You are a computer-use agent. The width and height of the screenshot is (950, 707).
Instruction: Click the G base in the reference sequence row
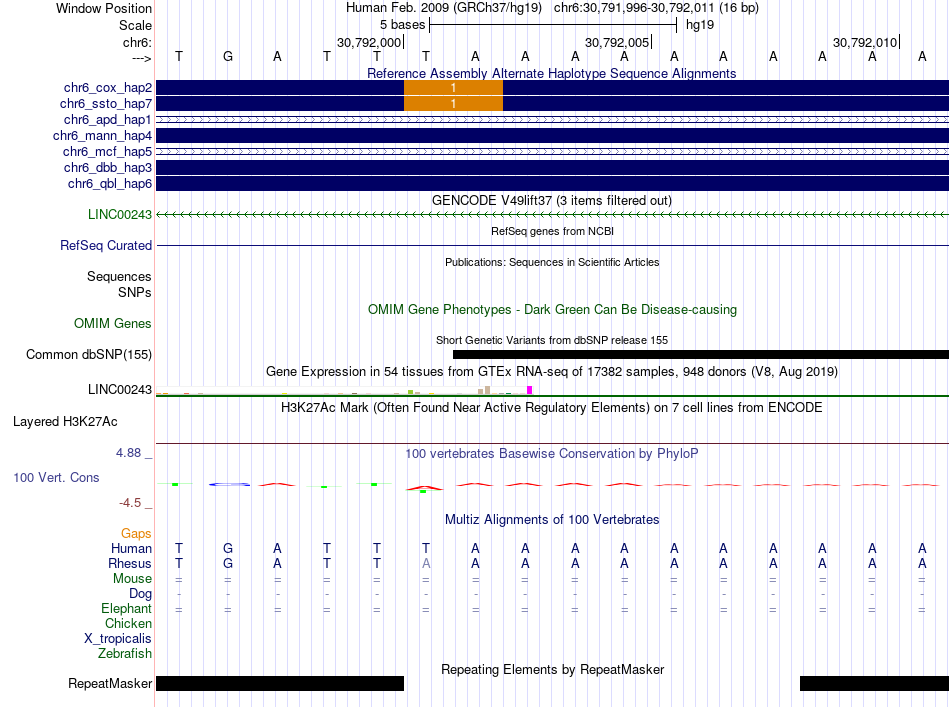[228, 56]
